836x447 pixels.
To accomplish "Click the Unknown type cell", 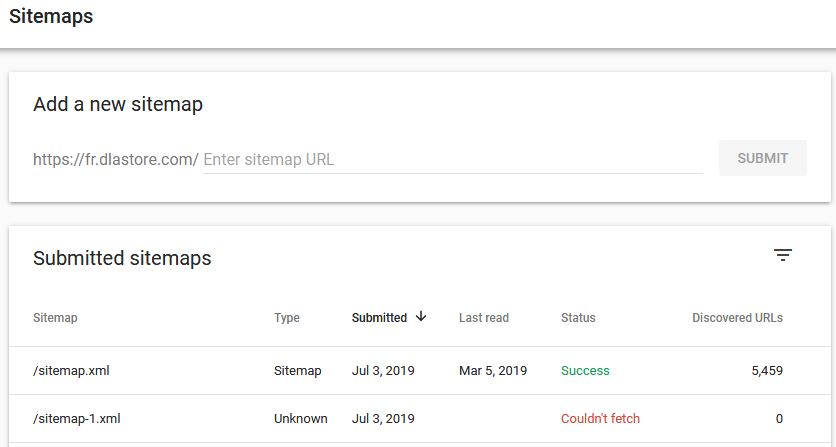I will (x=301, y=419).
